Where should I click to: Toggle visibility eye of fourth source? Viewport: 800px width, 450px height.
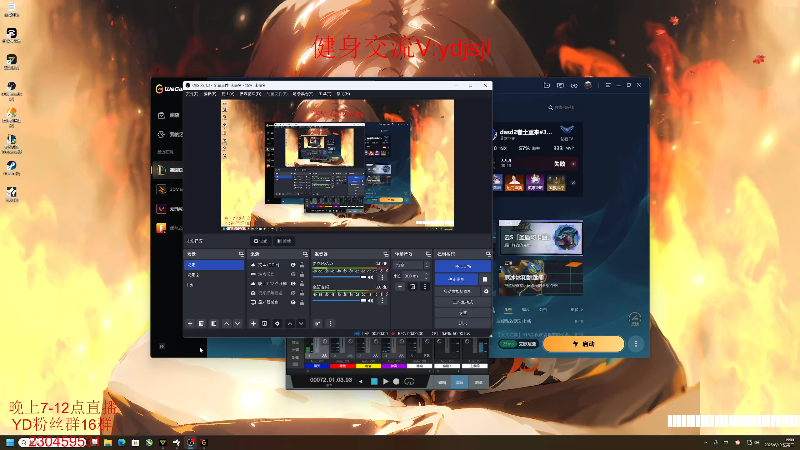[293, 293]
